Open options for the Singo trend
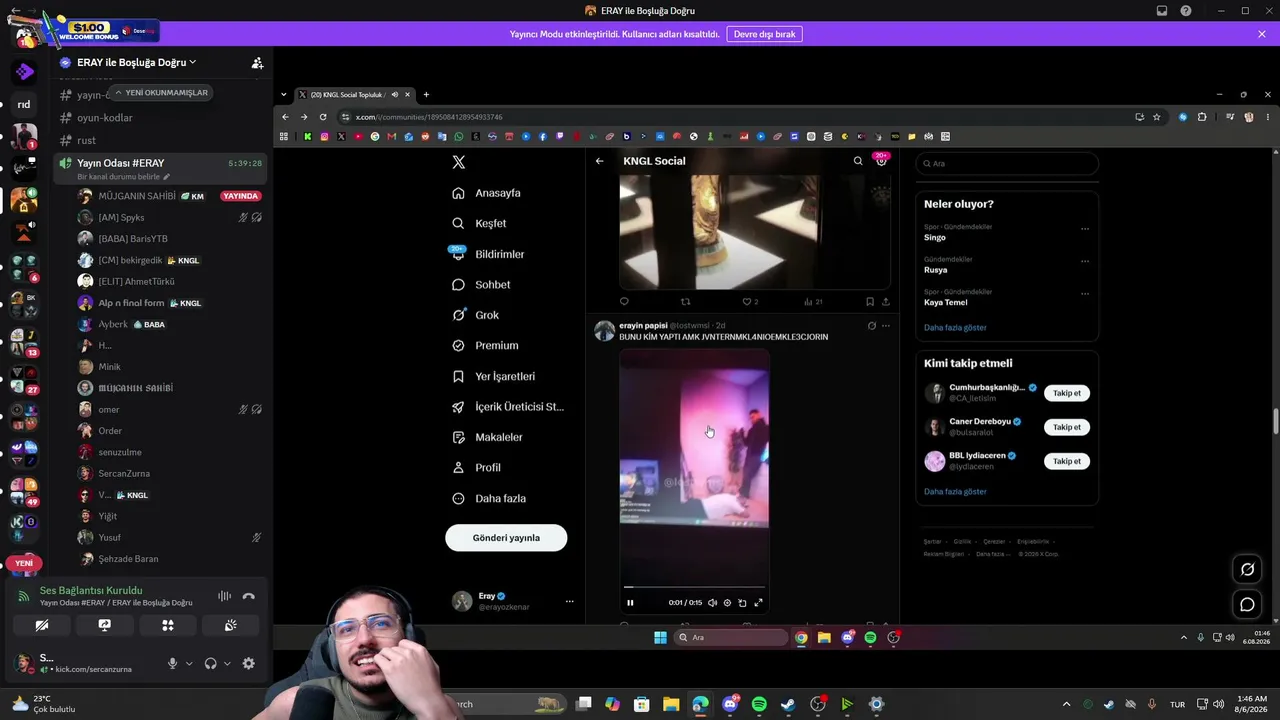1280x720 pixels. click(1085, 229)
